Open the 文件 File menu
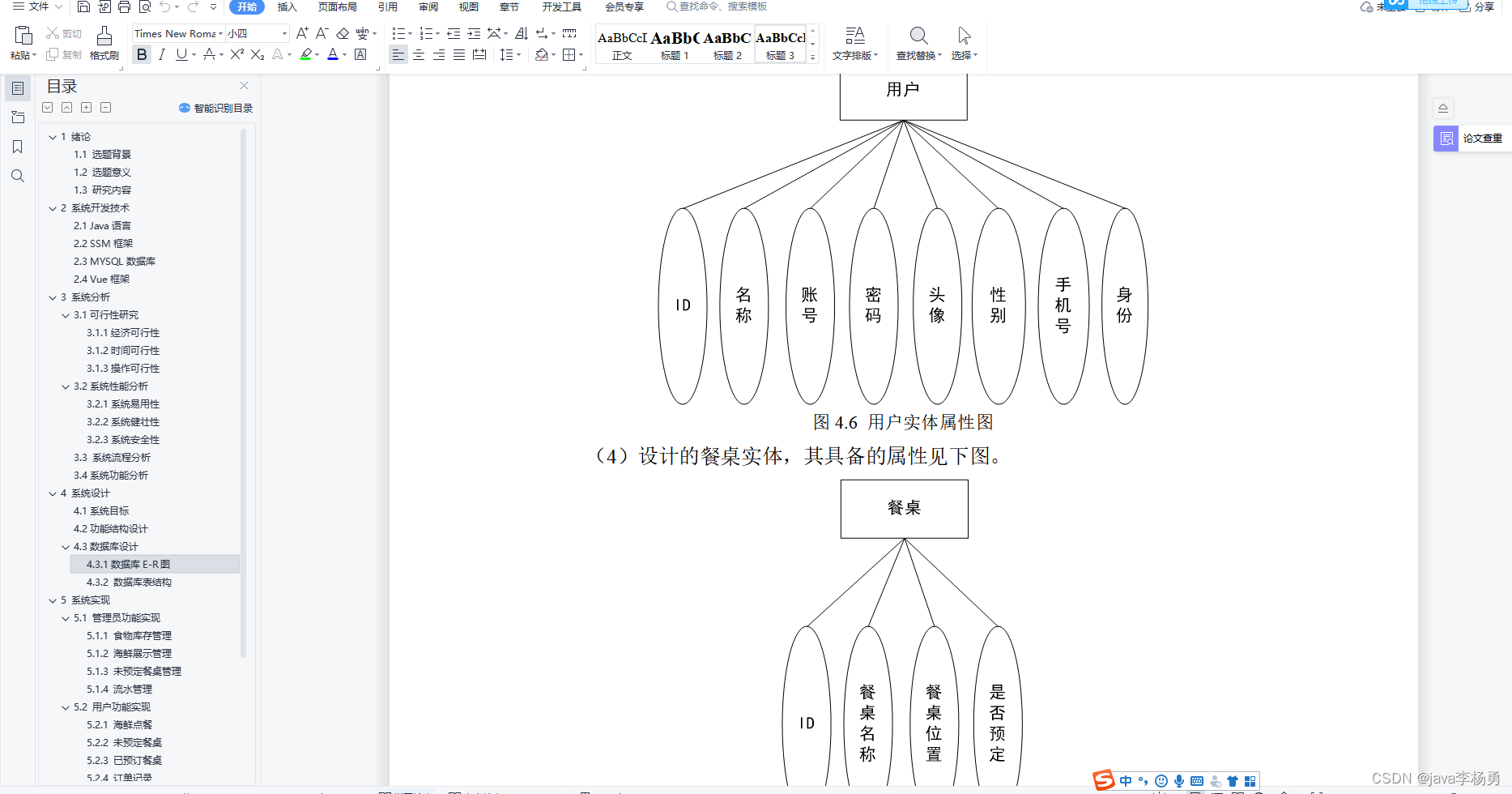Image resolution: width=1512 pixels, height=794 pixels. (37, 6)
